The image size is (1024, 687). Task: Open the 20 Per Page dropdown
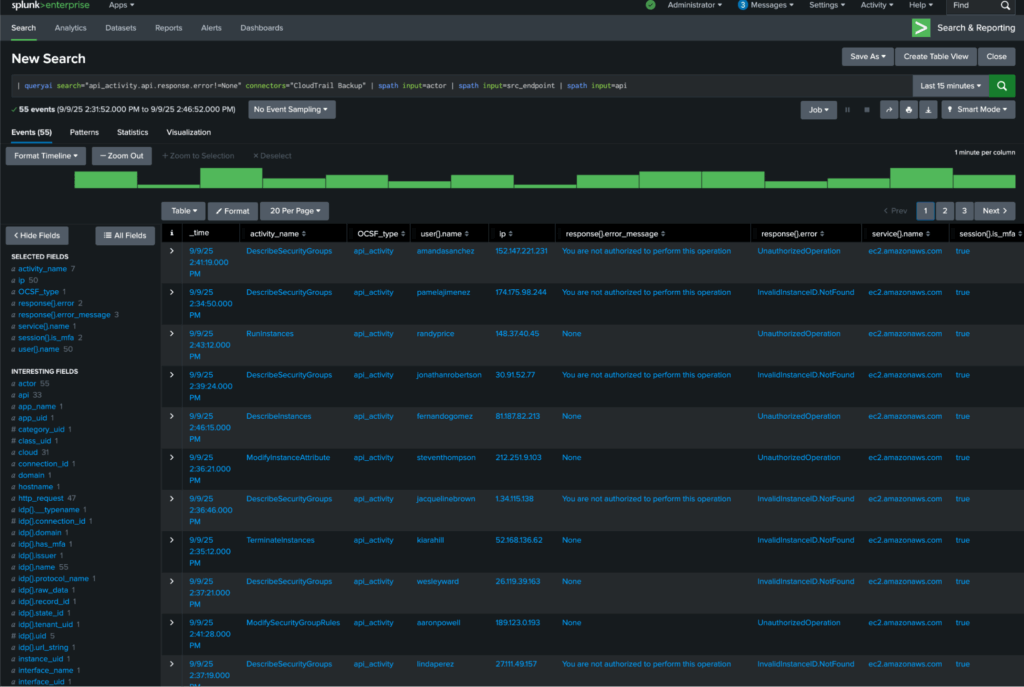(x=295, y=211)
